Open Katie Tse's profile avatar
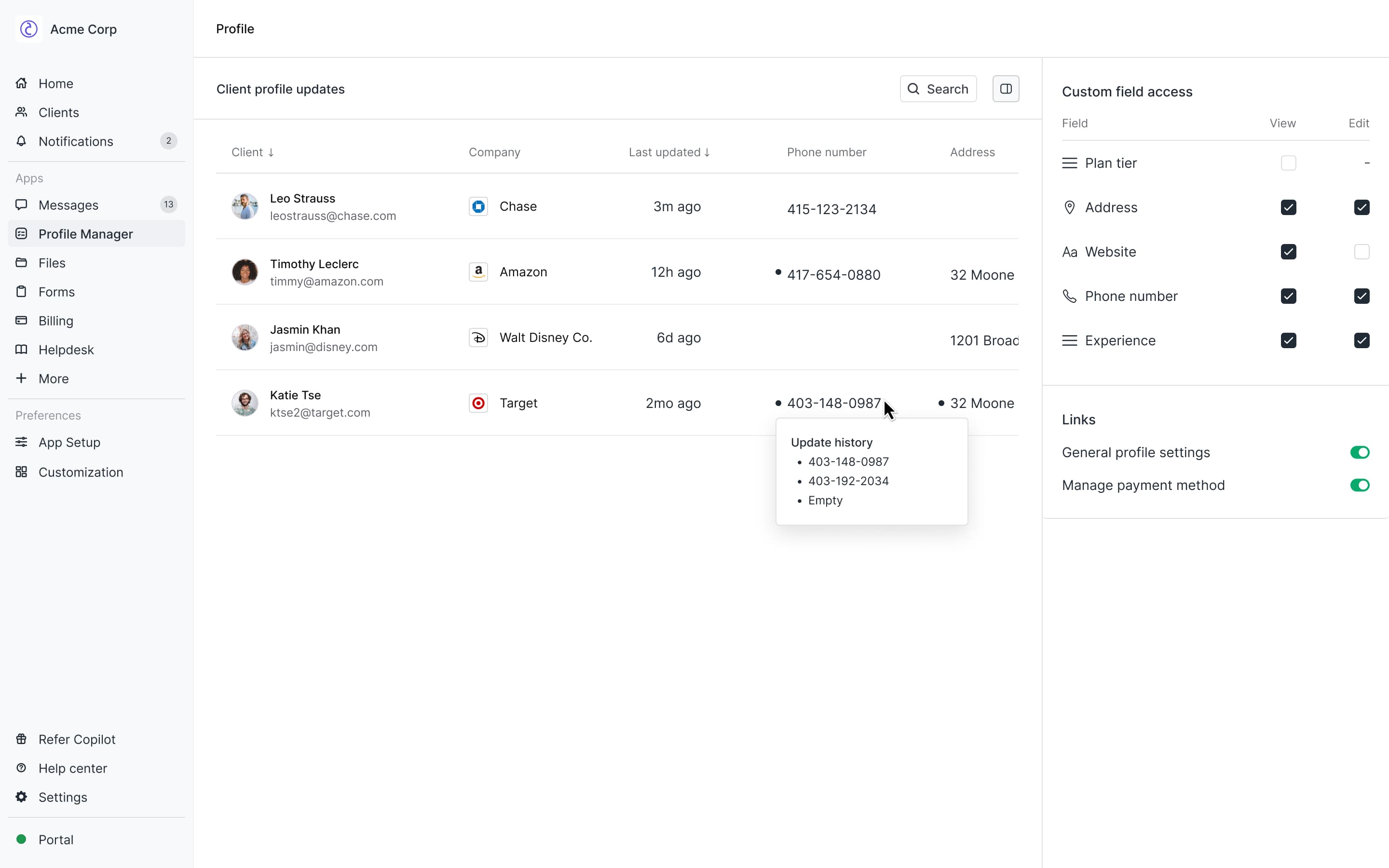 (x=245, y=403)
